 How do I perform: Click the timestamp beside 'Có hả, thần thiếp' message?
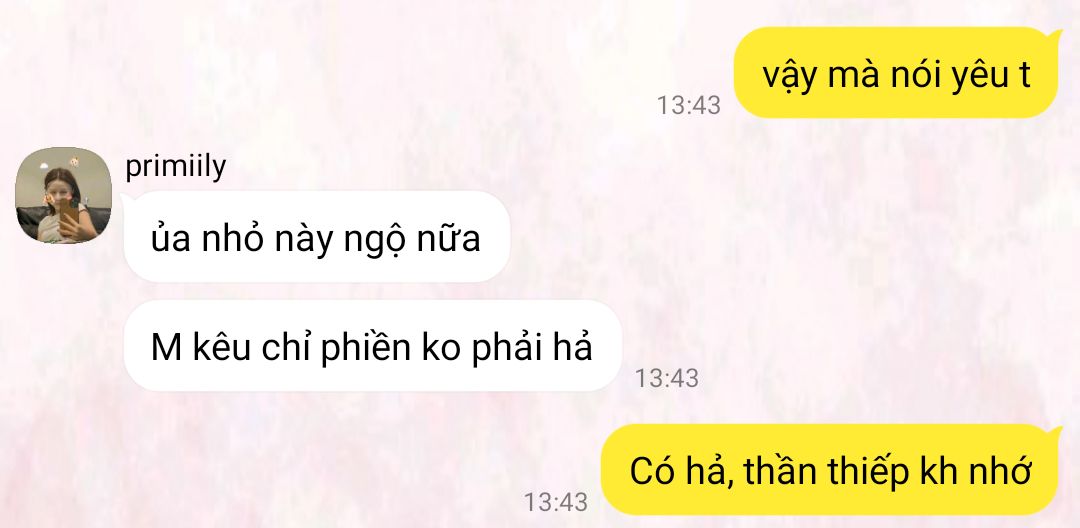click(556, 502)
